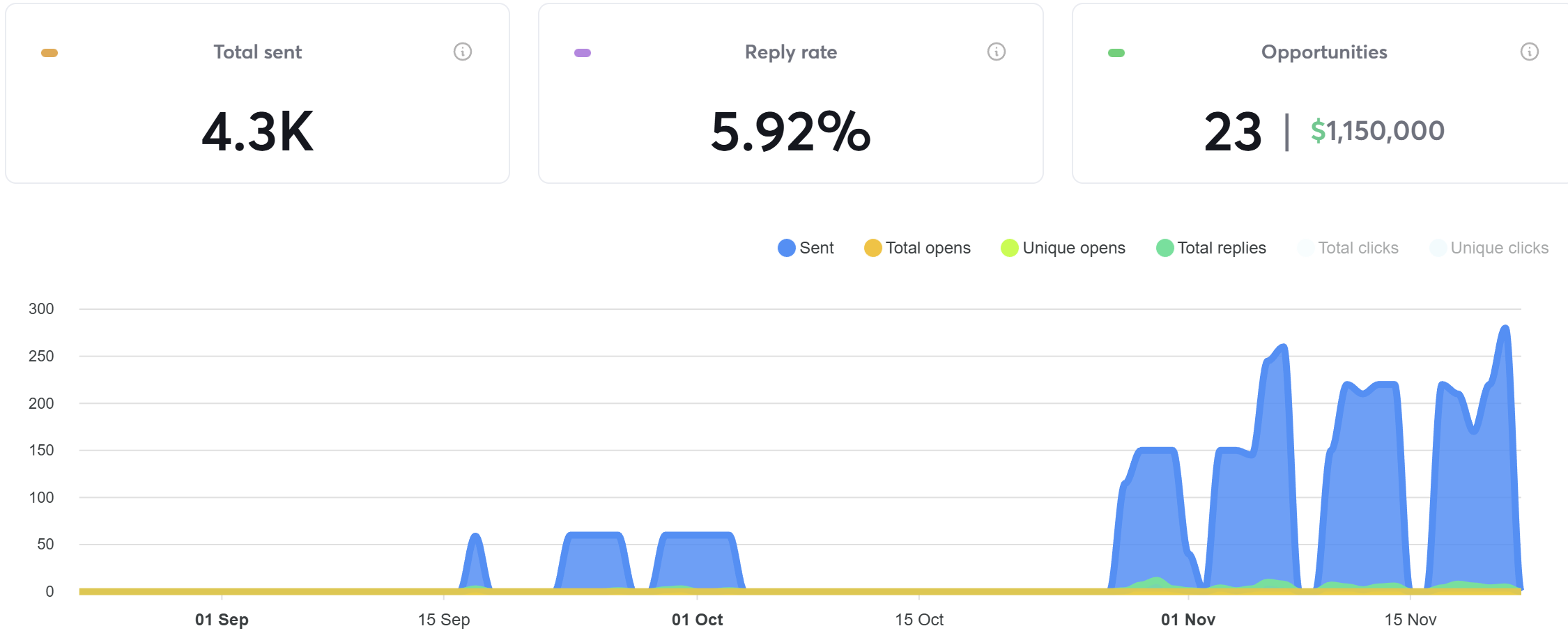Image resolution: width=1568 pixels, height=633 pixels.
Task: Click the 01 Sep axis label
Action: (x=222, y=620)
